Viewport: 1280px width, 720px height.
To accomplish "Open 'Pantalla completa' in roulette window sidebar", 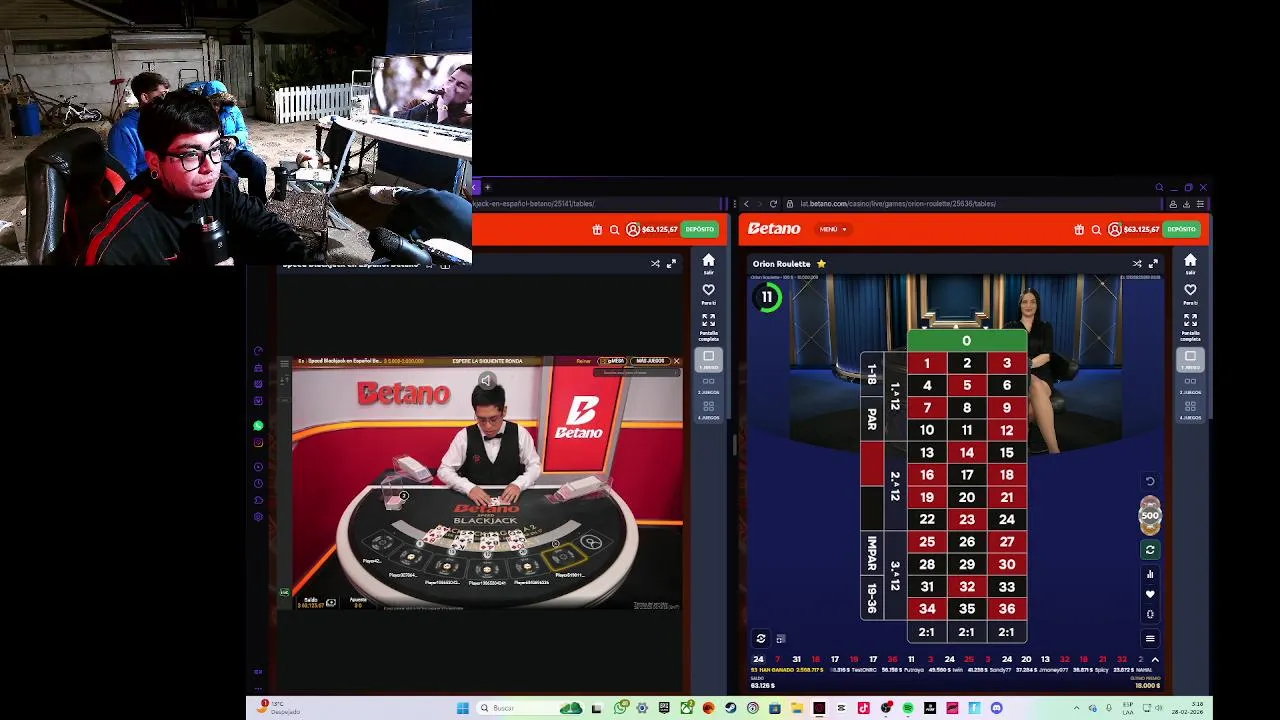I will (x=1190, y=326).
